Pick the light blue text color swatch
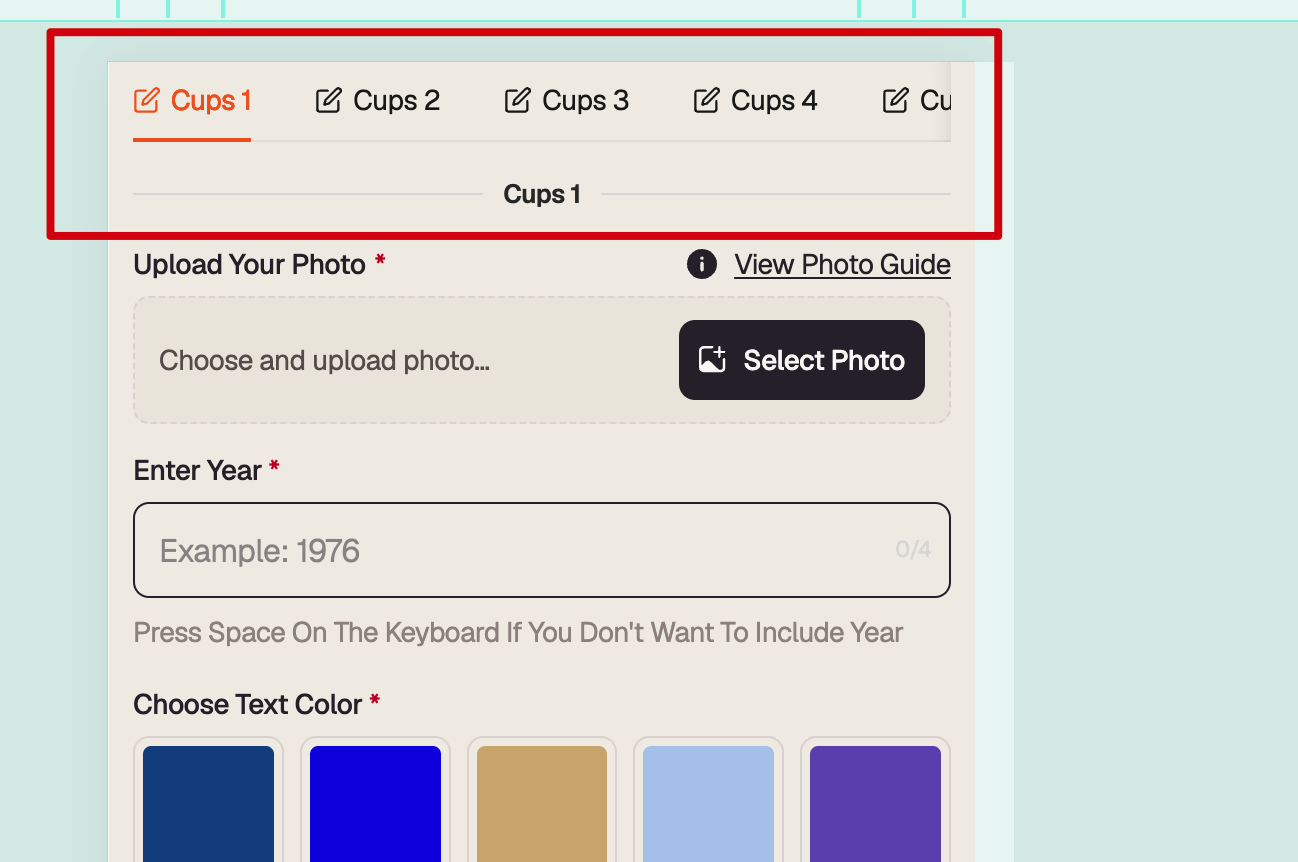The height and width of the screenshot is (862, 1298). (708, 803)
